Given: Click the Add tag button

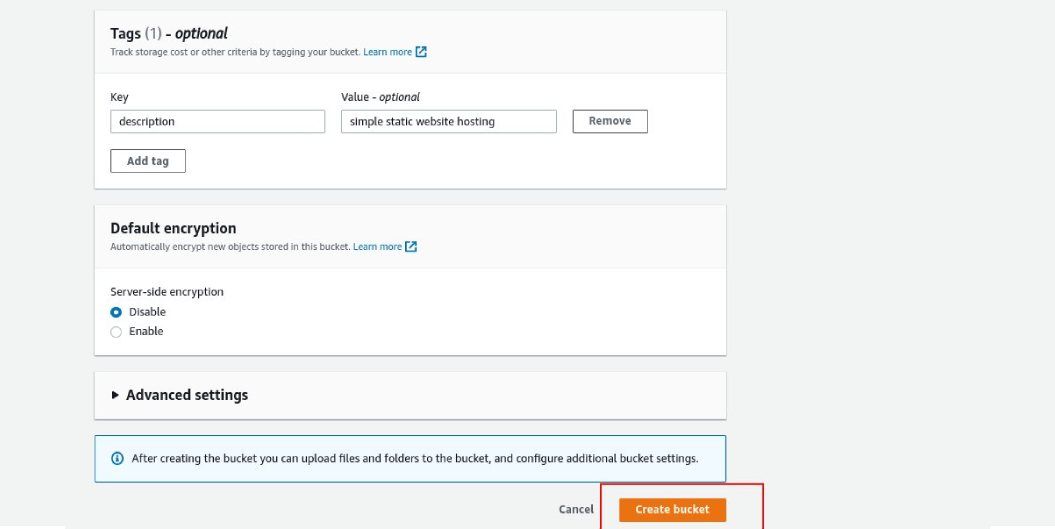Looking at the screenshot, I should [x=148, y=161].
